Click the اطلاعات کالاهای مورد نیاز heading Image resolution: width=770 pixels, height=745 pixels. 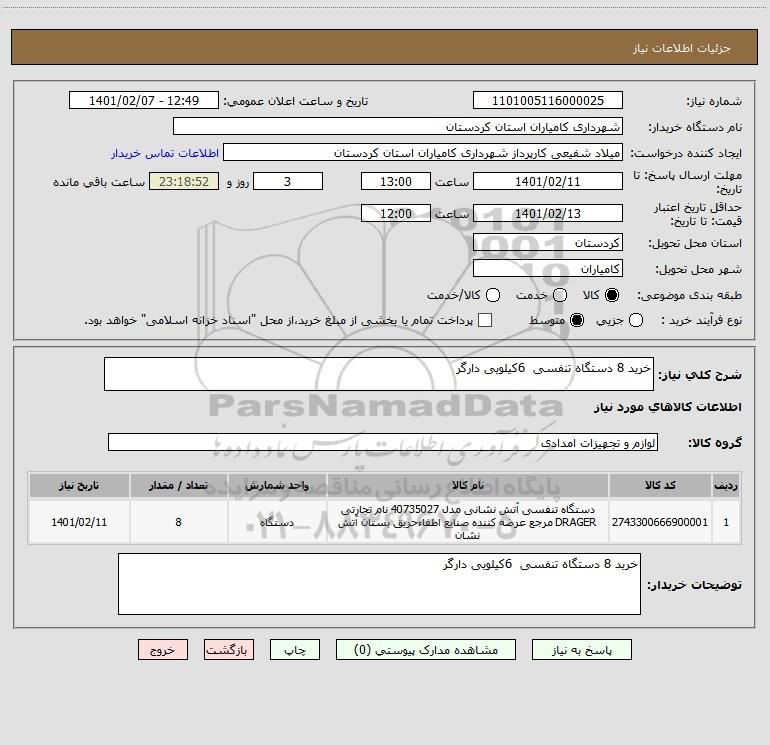point(667,407)
